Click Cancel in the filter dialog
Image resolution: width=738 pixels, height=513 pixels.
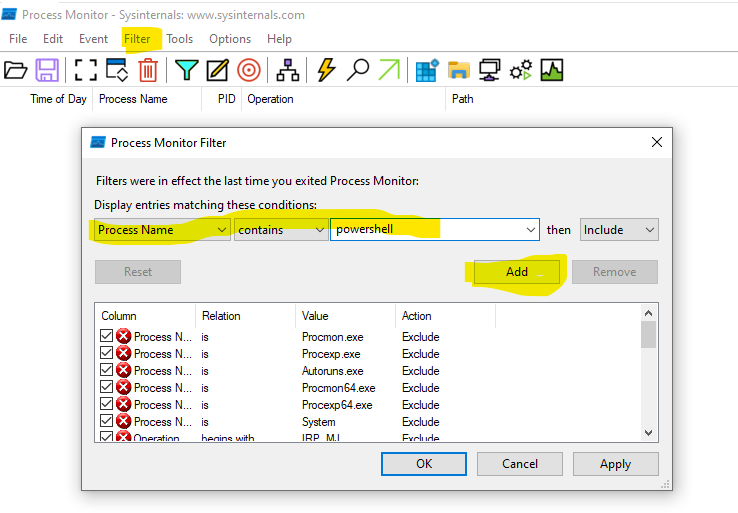(x=520, y=464)
